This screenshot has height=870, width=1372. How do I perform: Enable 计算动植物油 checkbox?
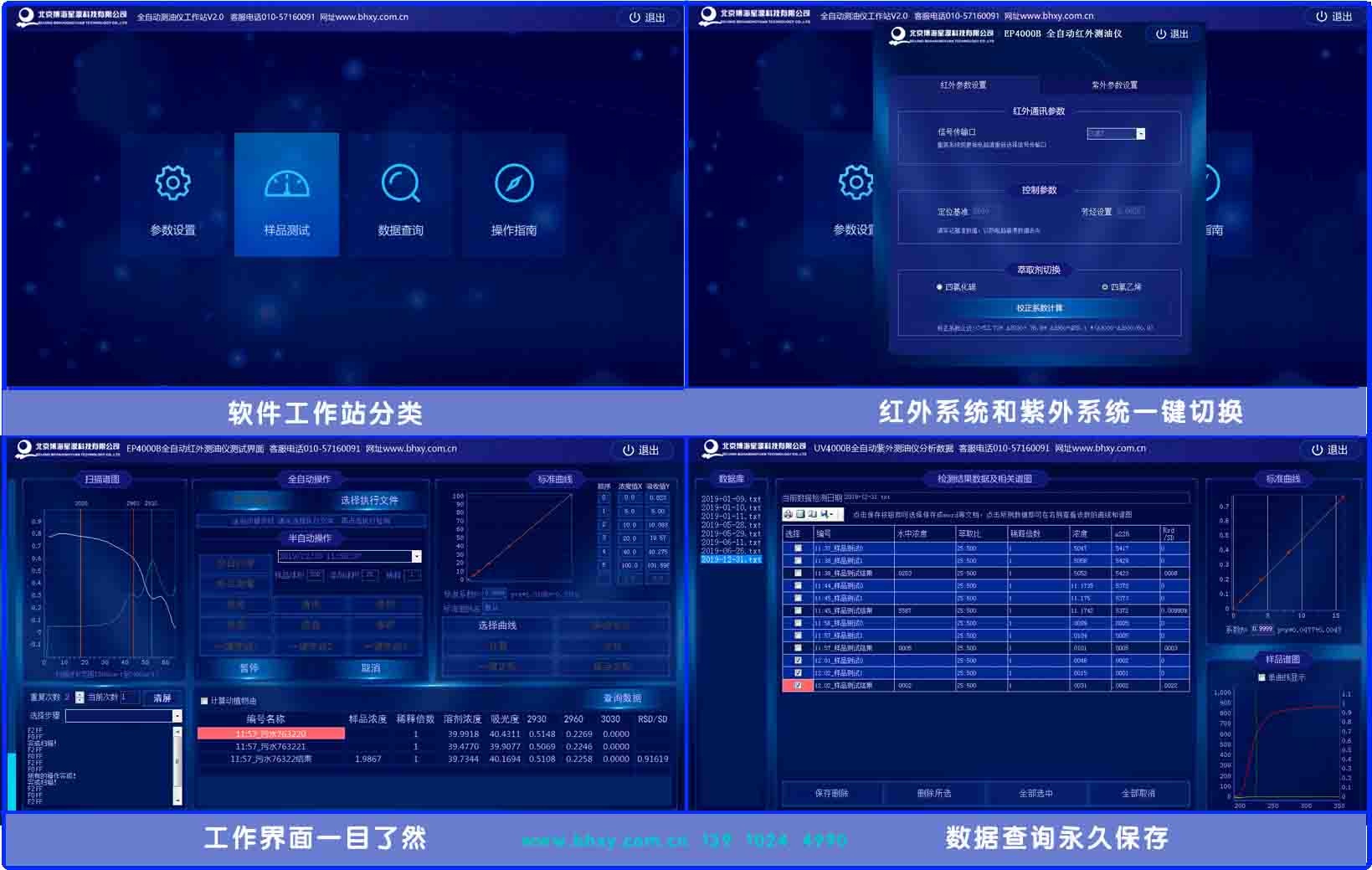204,701
